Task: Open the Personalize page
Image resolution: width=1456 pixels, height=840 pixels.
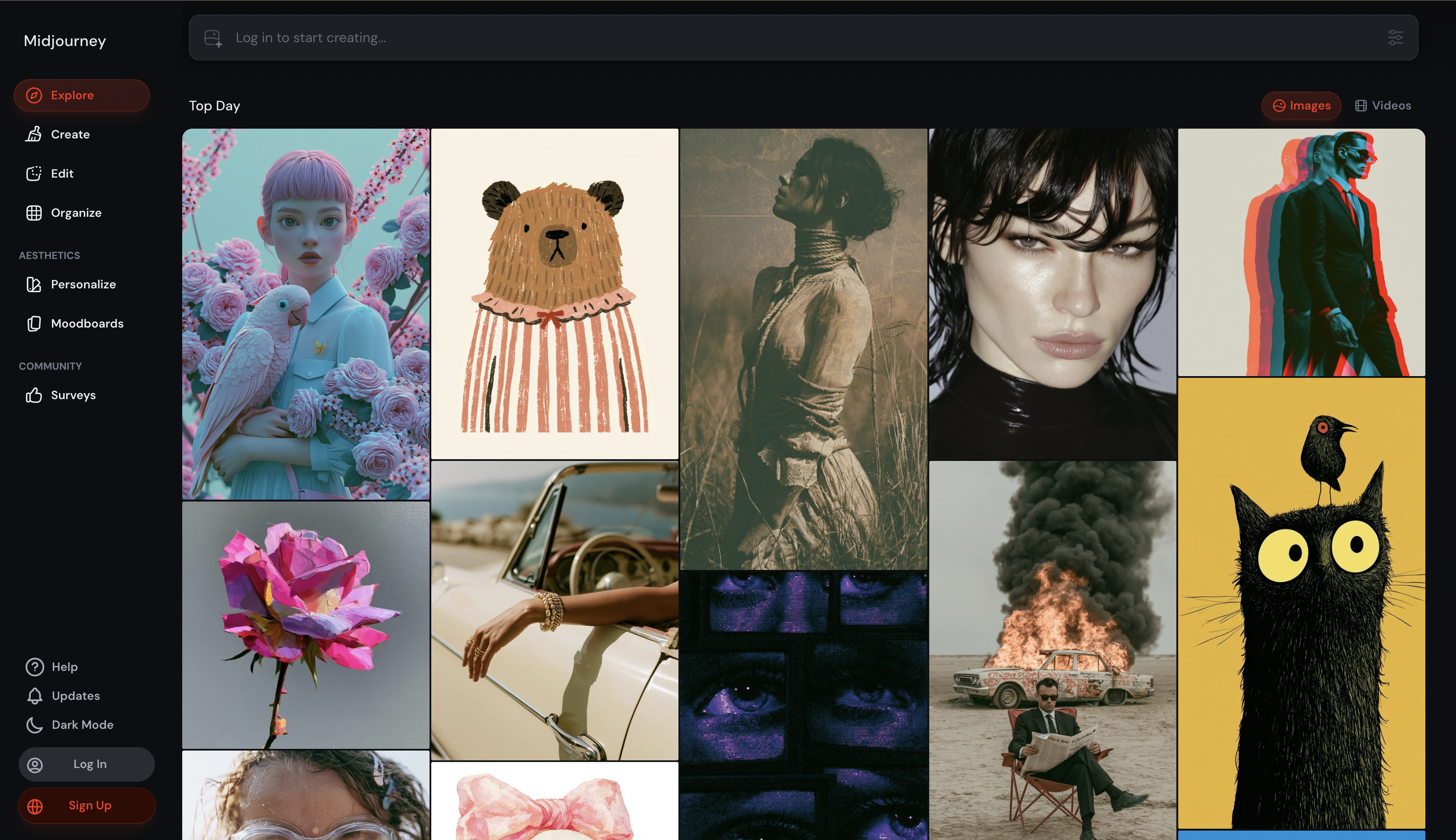Action: (81, 284)
